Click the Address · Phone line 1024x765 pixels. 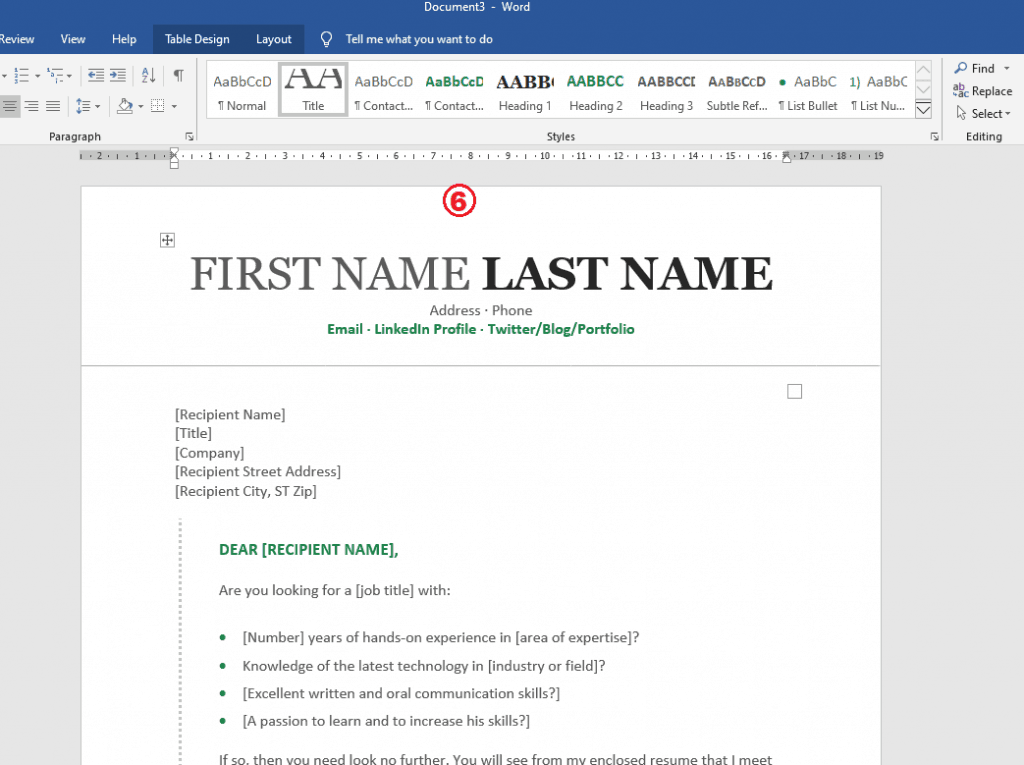tap(481, 310)
